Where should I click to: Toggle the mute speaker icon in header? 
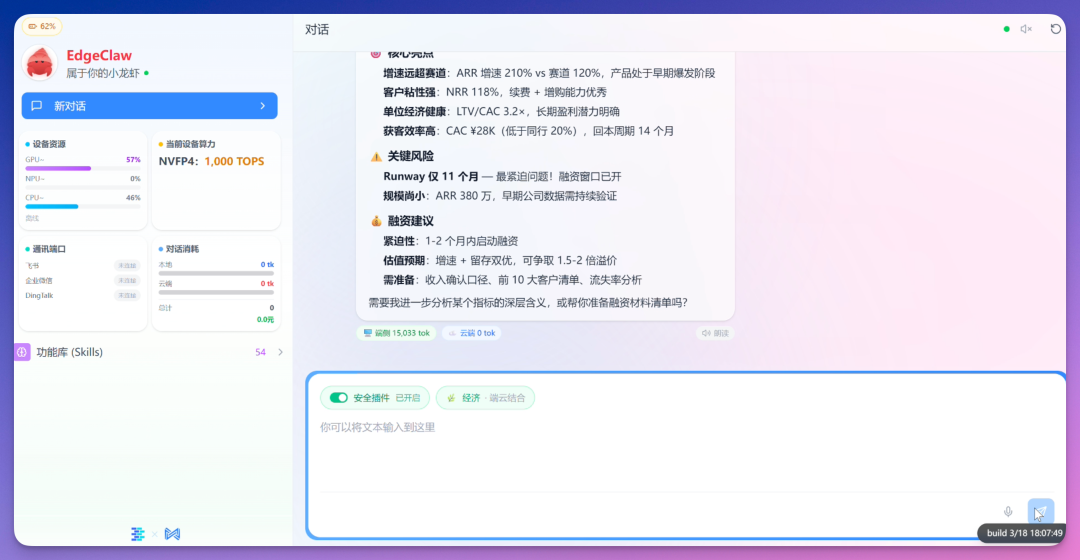[1026, 29]
